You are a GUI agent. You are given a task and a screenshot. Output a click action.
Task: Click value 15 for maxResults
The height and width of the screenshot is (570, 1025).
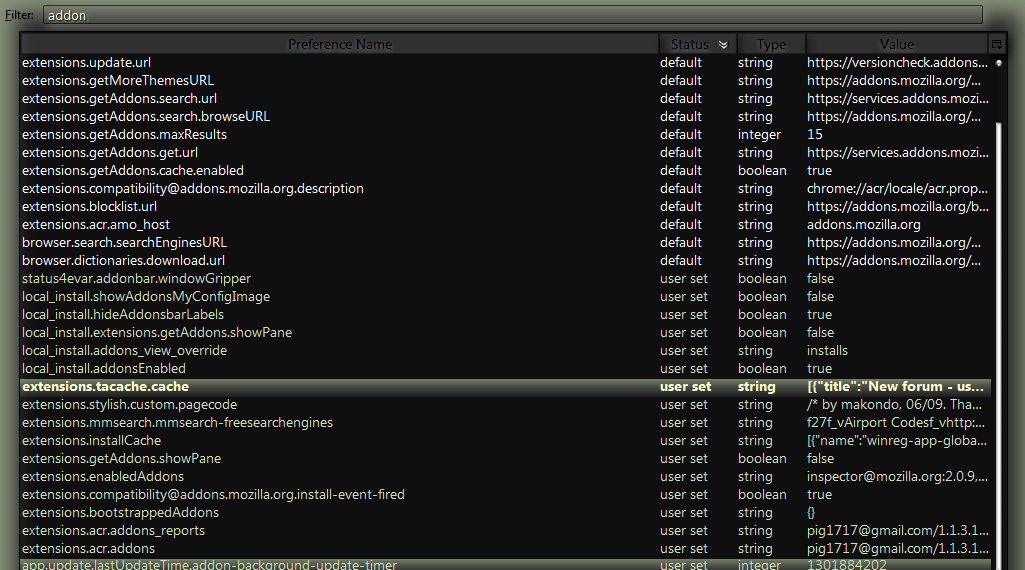pyautogui.click(x=815, y=135)
